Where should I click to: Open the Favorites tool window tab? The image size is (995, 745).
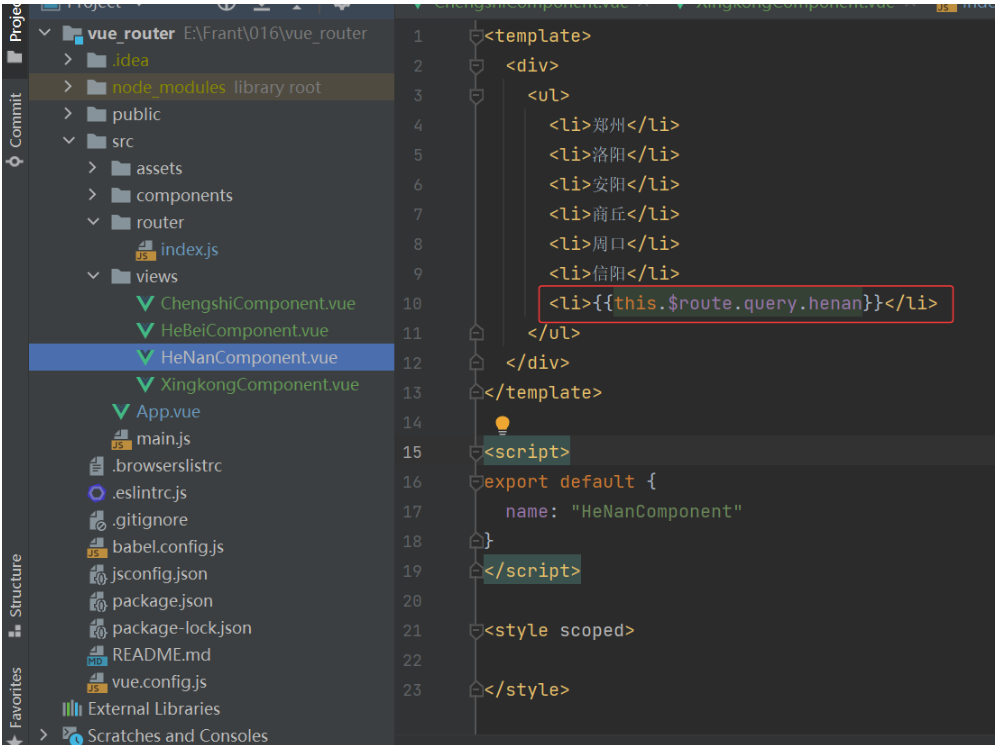click(15, 704)
